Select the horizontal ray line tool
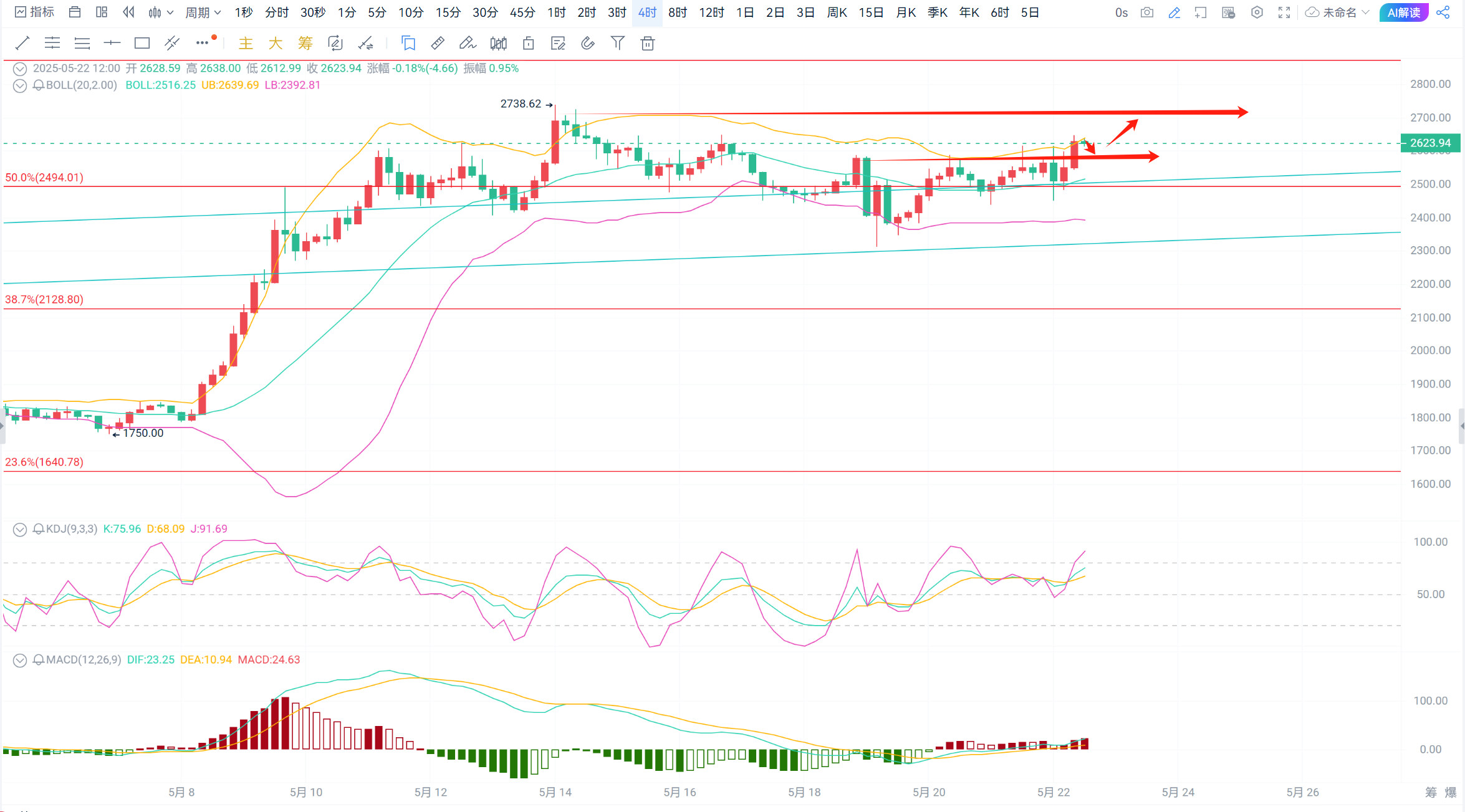The width and height of the screenshot is (1465, 812). pyautogui.click(x=112, y=43)
